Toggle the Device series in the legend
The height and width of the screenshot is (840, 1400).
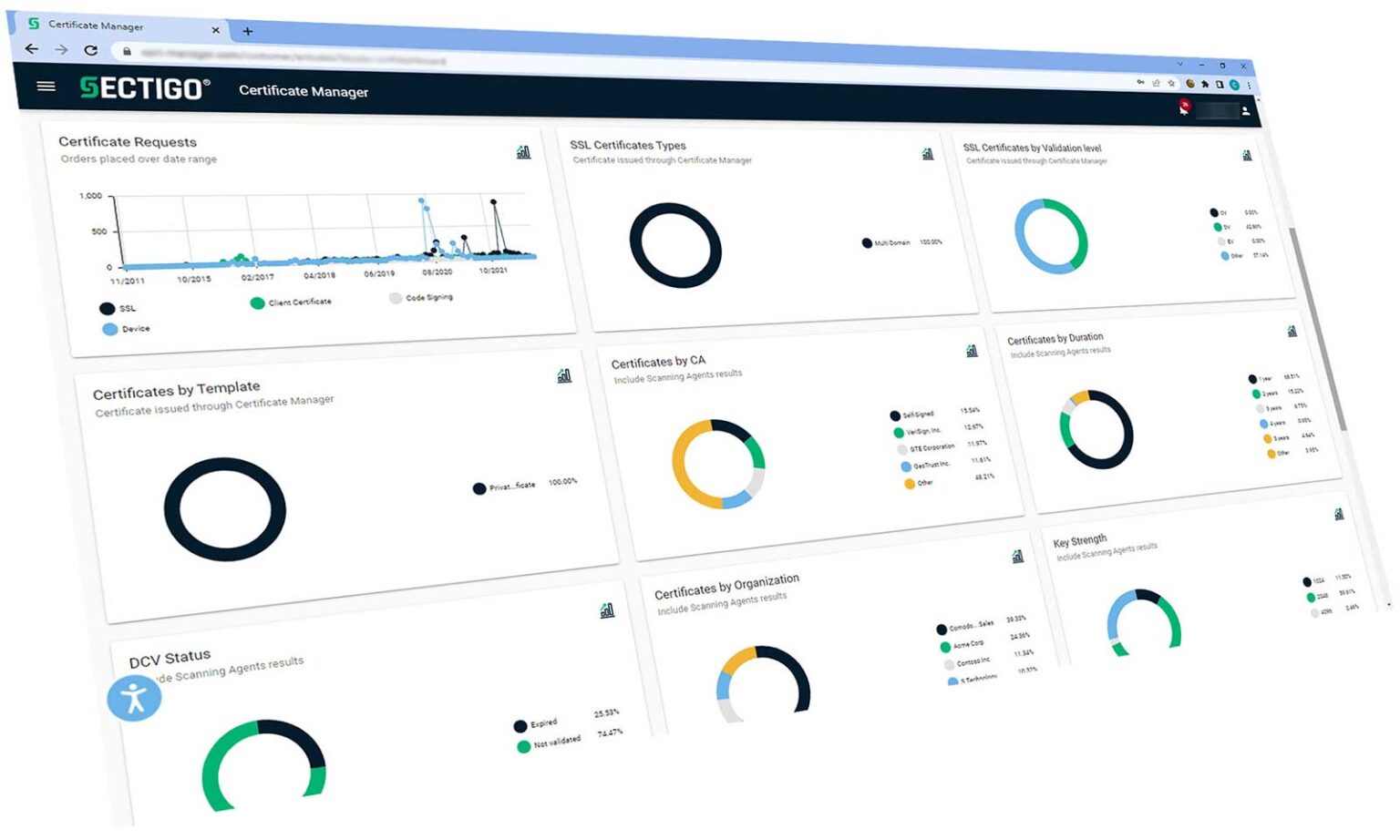[110, 329]
